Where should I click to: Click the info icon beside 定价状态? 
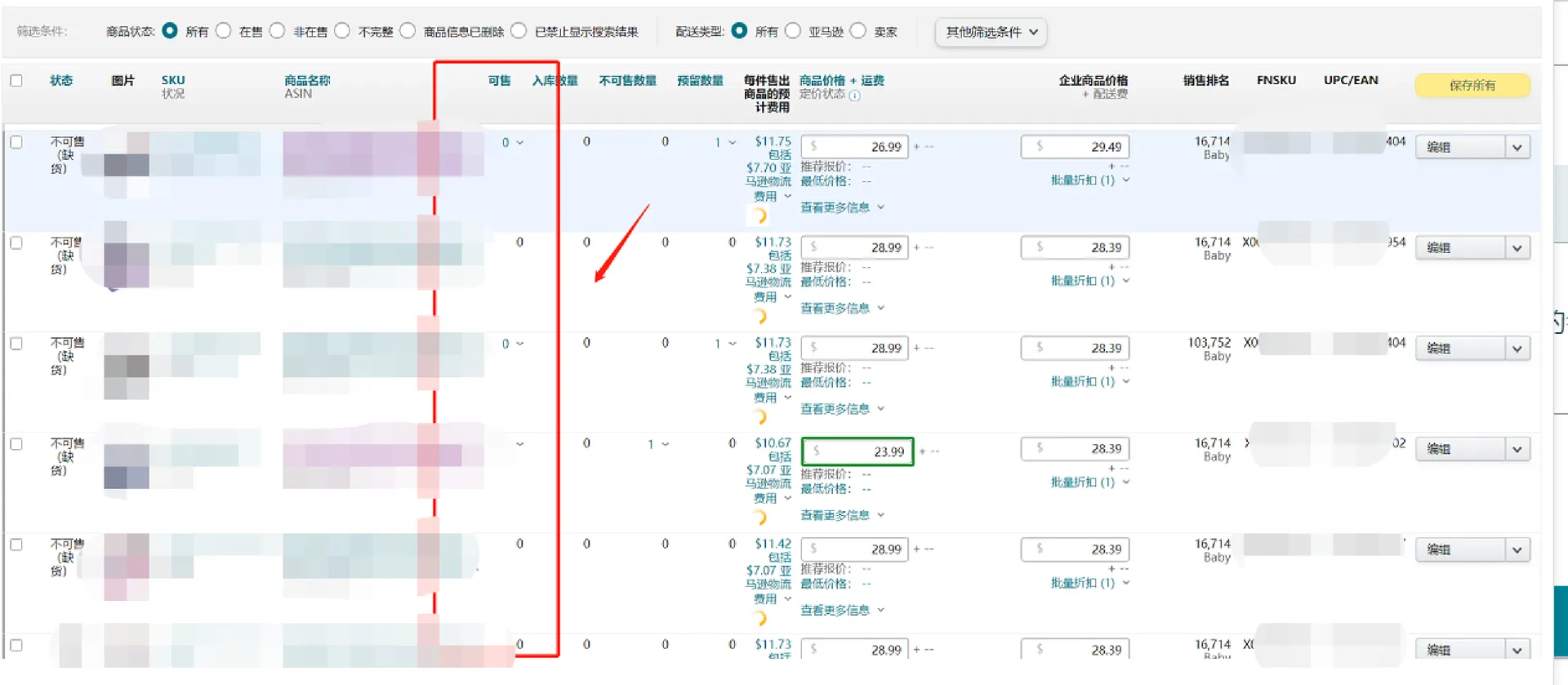(854, 96)
